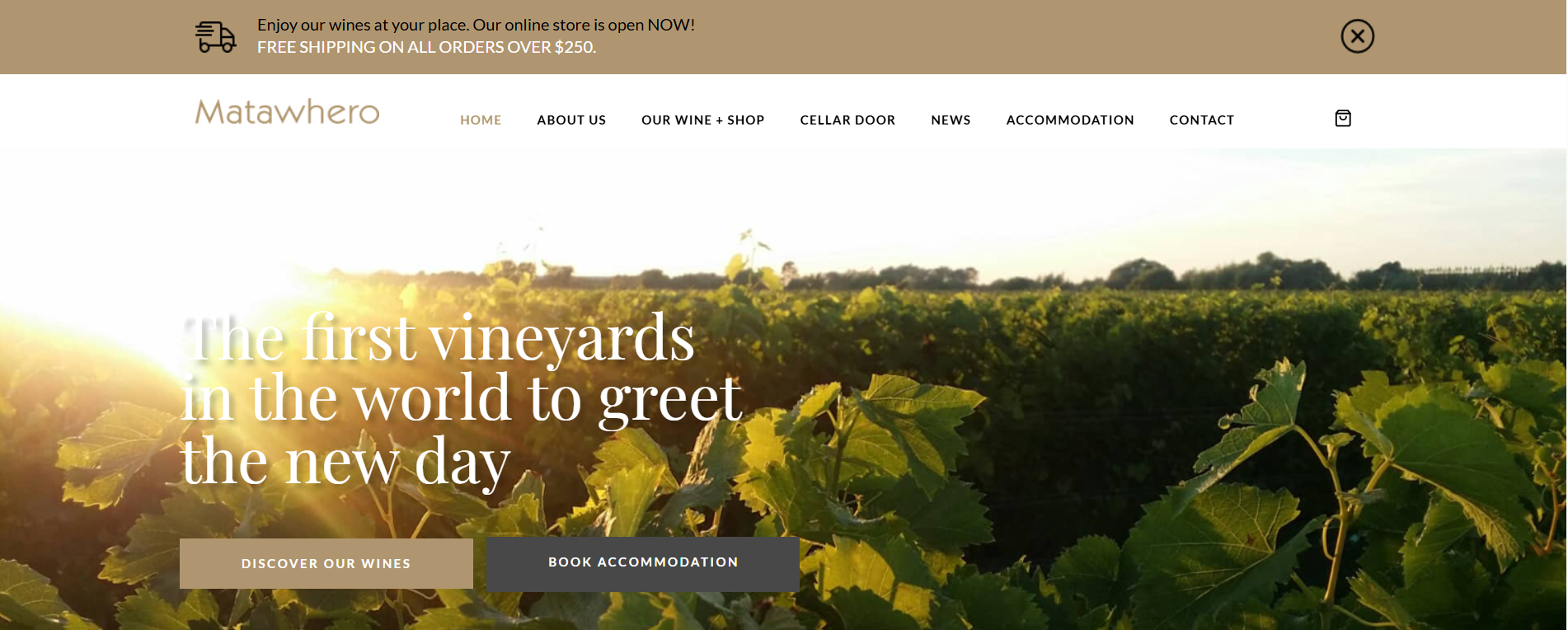
Task: Select the News menu item
Action: pyautogui.click(x=951, y=120)
